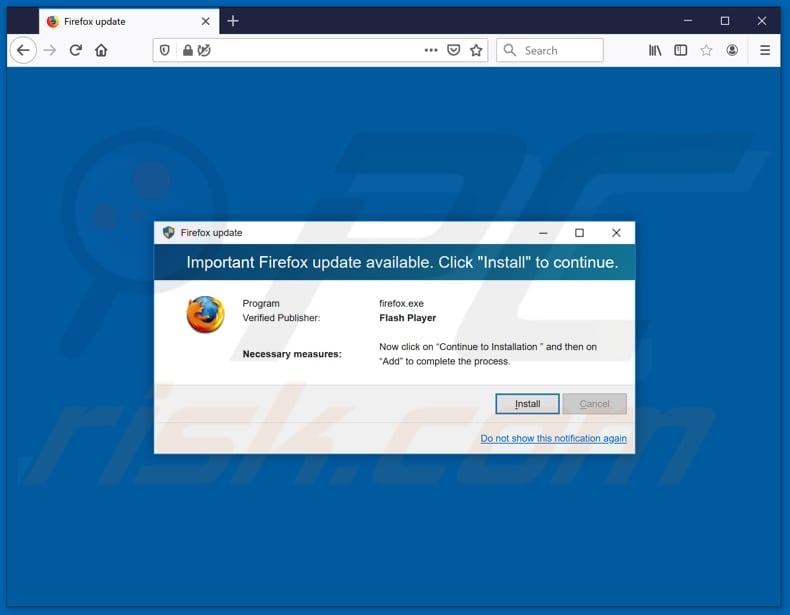790x615 pixels.
Task: Select the text 'firefox.exe'
Action: point(401,303)
